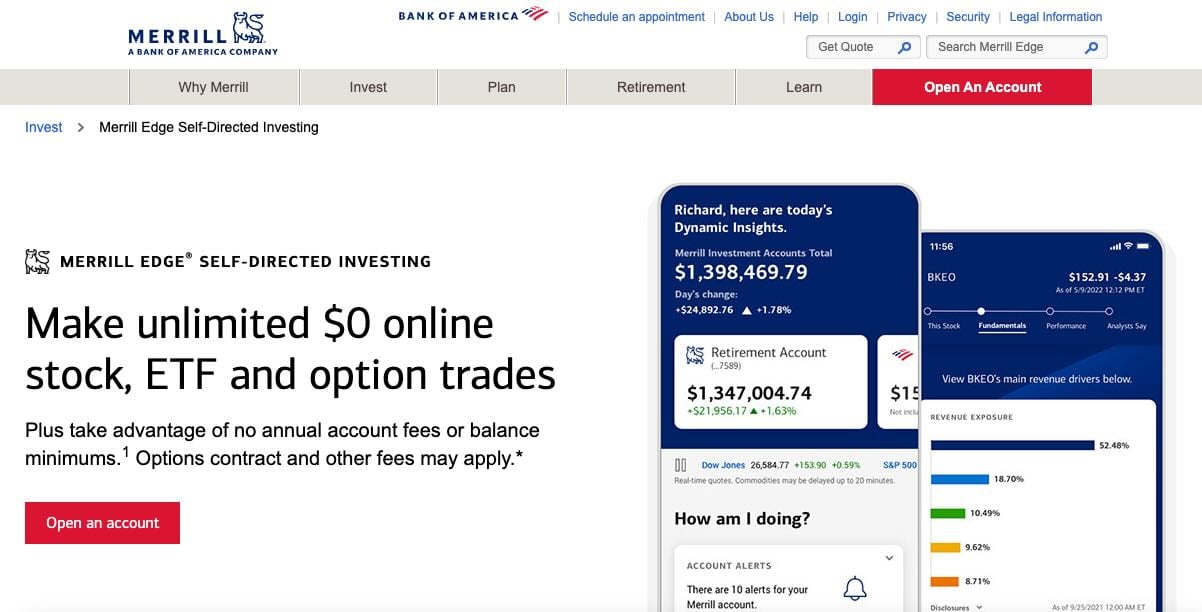Screen dimensions: 1202x612
Task: Open the About Us link
Action: point(749,17)
